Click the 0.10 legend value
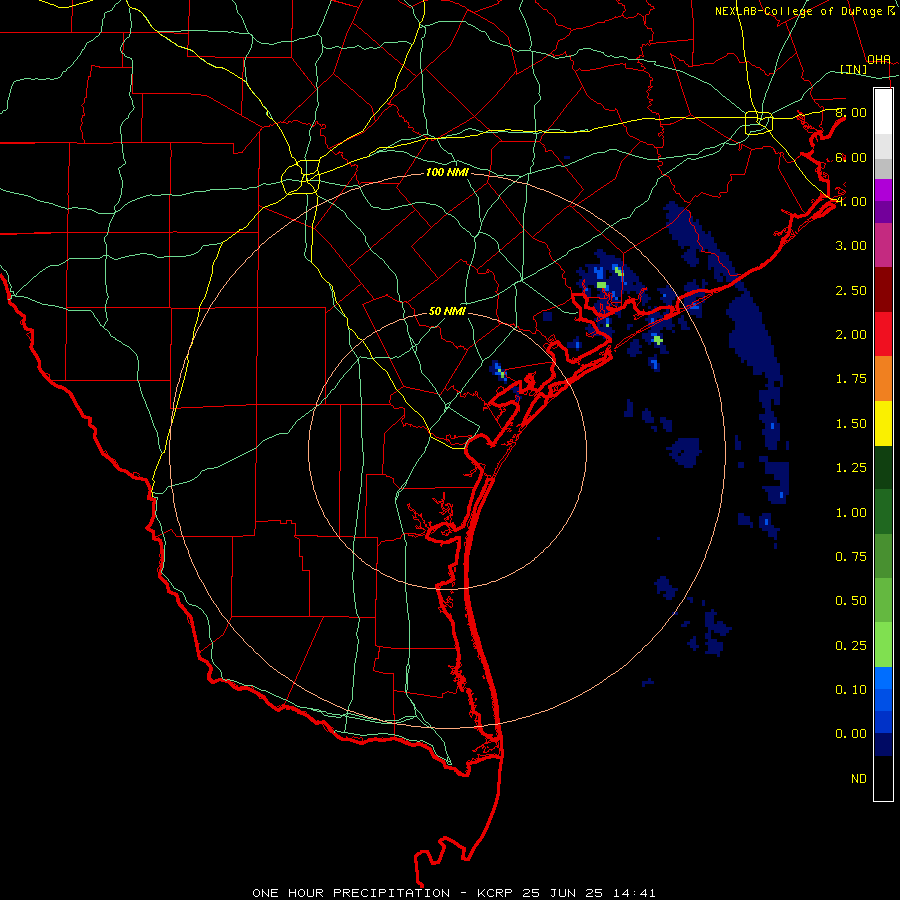 [851, 690]
